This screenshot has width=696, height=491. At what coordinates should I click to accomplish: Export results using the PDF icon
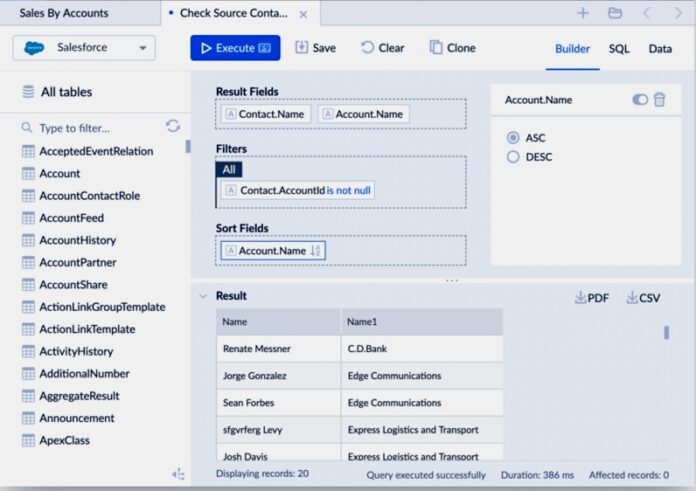(591, 298)
